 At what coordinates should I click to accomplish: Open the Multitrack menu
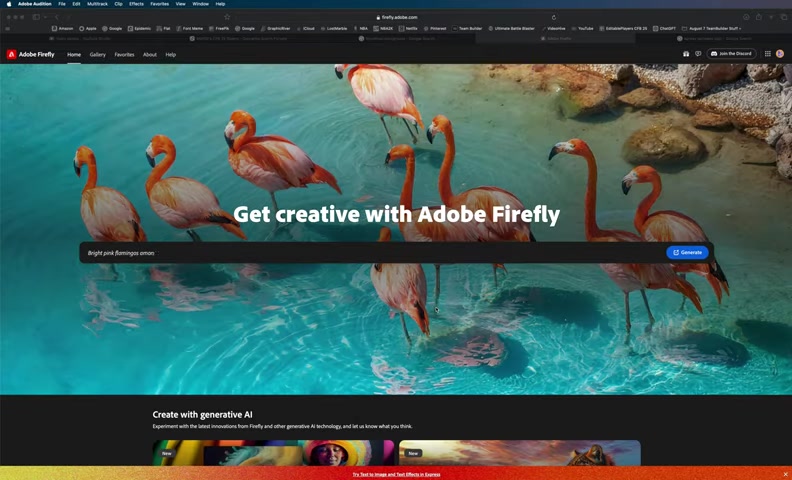point(97,4)
